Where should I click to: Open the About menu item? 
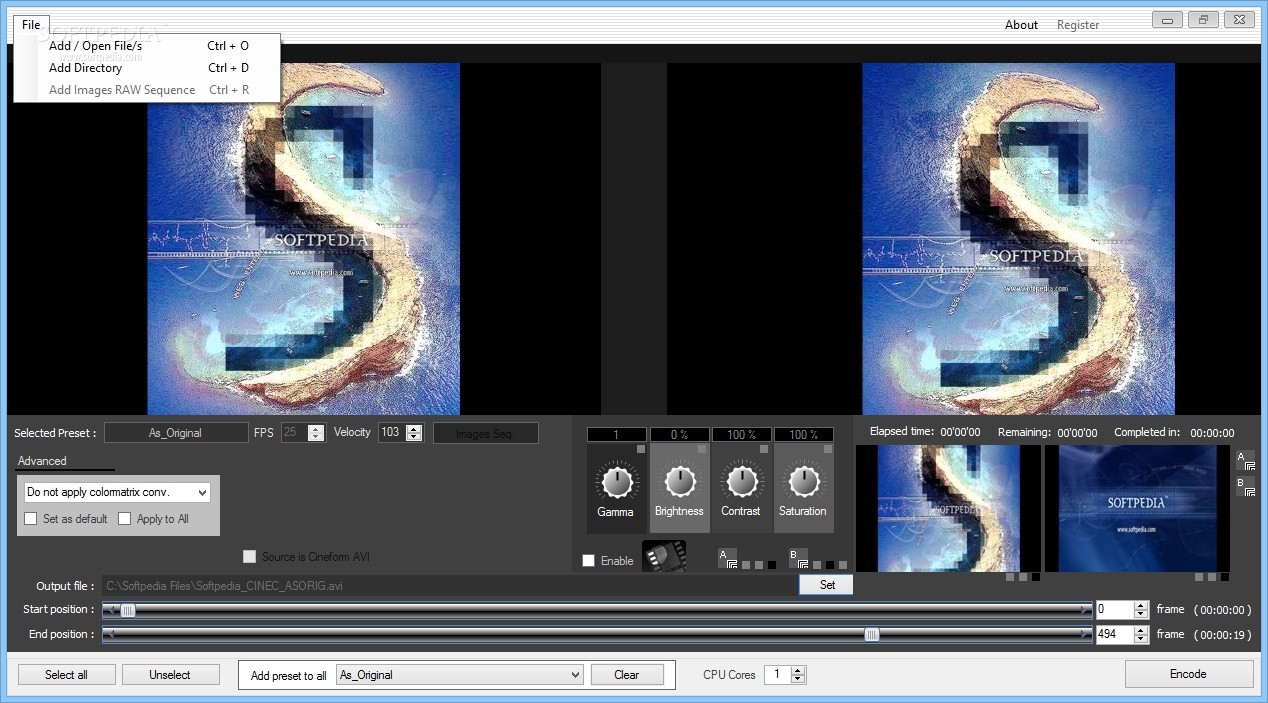[1021, 25]
